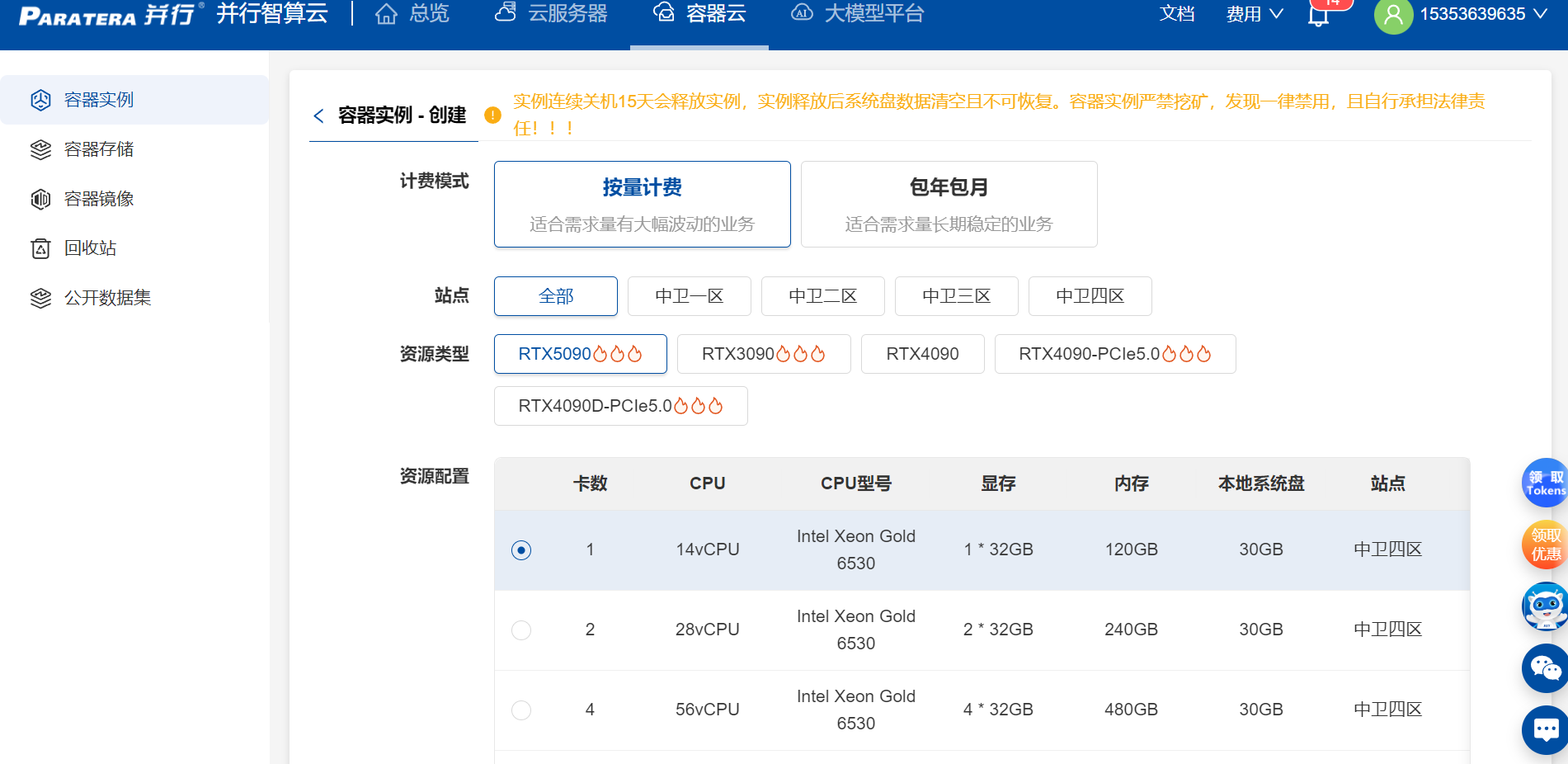Click the cloud server icon beside 云服务器

pyautogui.click(x=506, y=12)
